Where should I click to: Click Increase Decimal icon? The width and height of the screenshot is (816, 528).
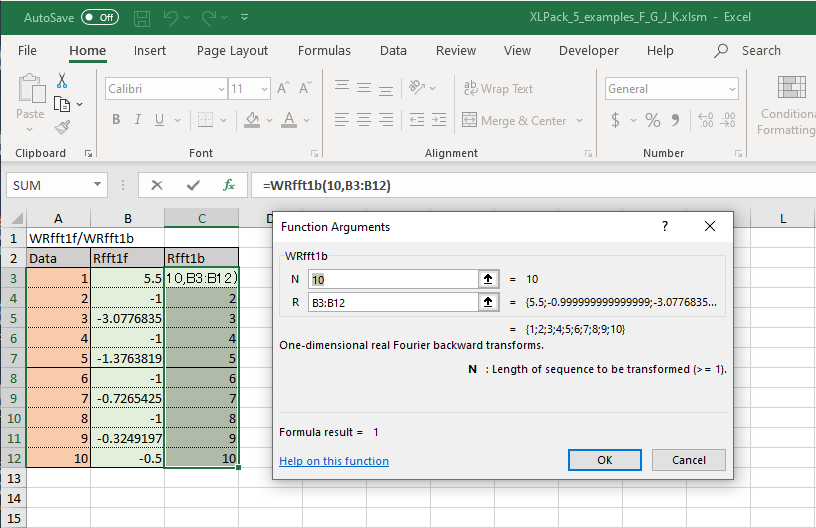[x=706, y=121]
